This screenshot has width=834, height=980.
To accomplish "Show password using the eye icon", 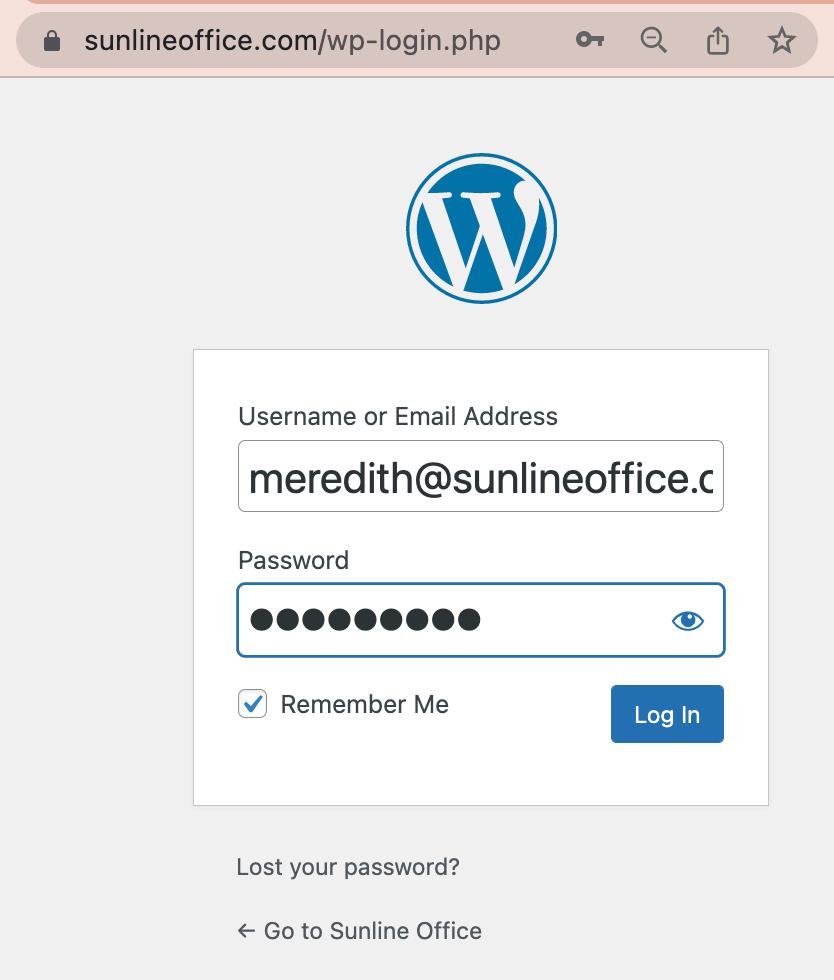I will click(x=688, y=621).
